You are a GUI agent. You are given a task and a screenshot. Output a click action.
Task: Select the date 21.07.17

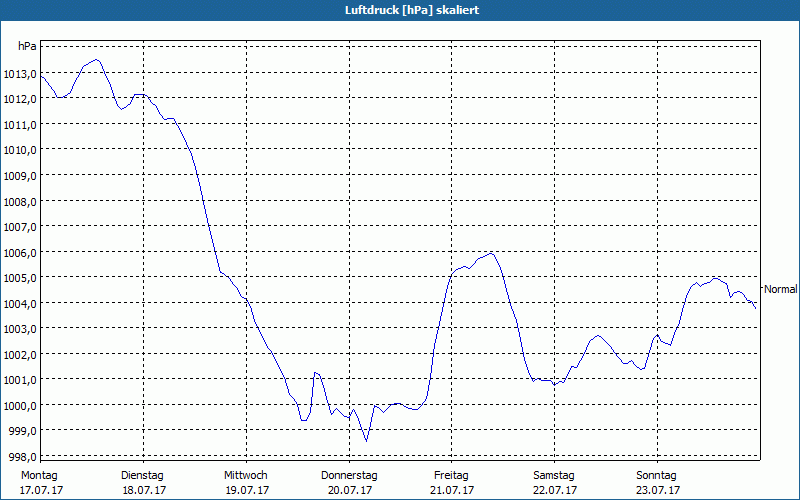coord(452,491)
